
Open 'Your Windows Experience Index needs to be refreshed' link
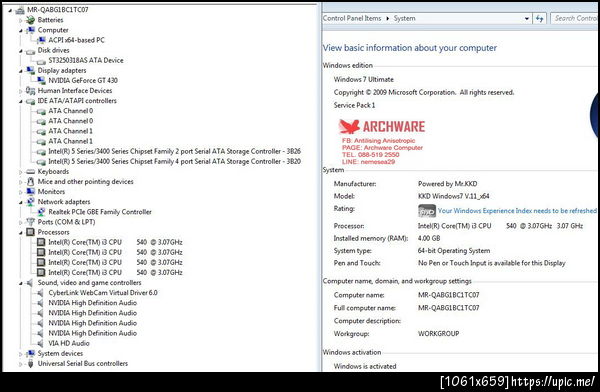517,211
